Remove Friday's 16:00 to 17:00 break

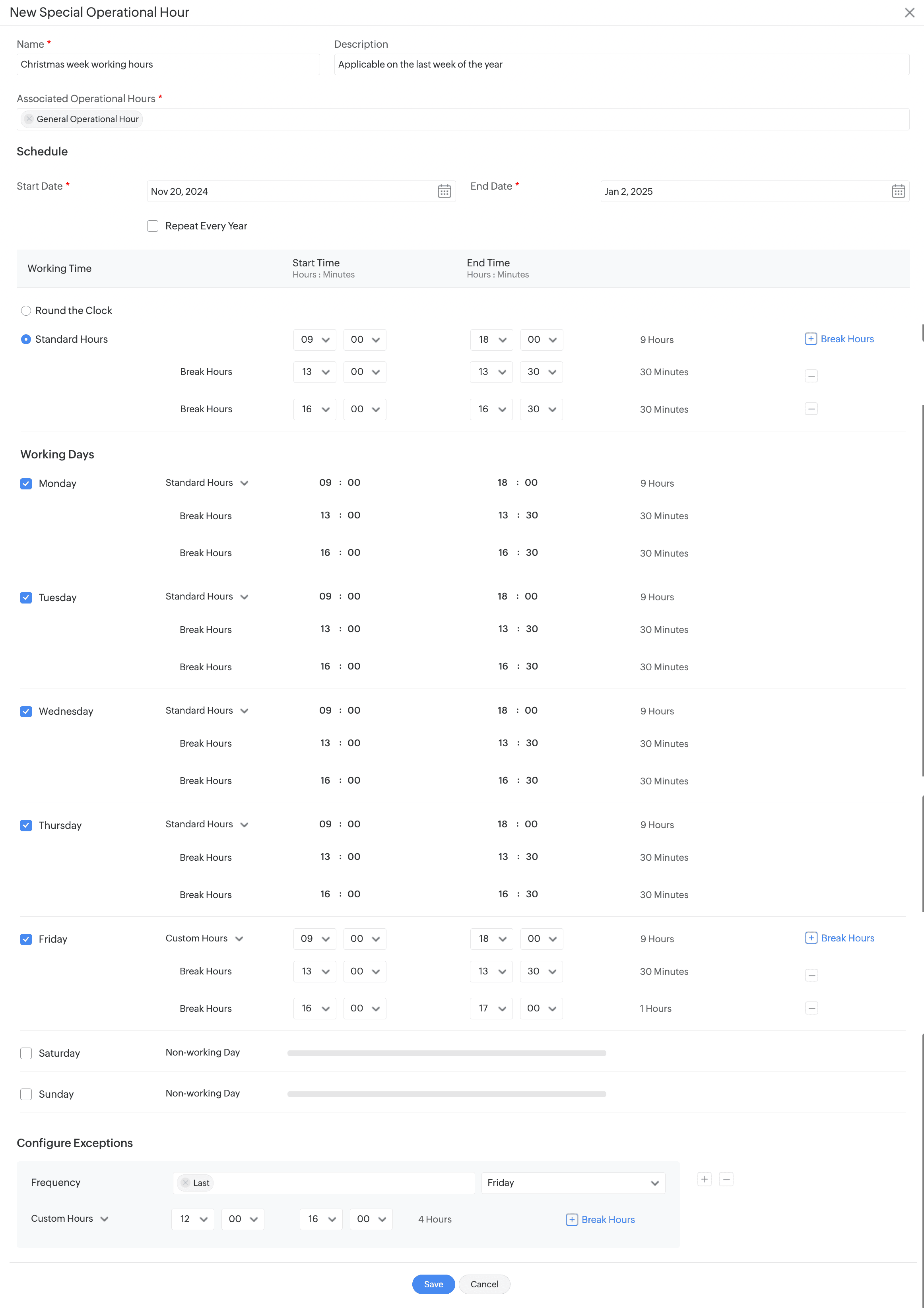click(811, 1008)
